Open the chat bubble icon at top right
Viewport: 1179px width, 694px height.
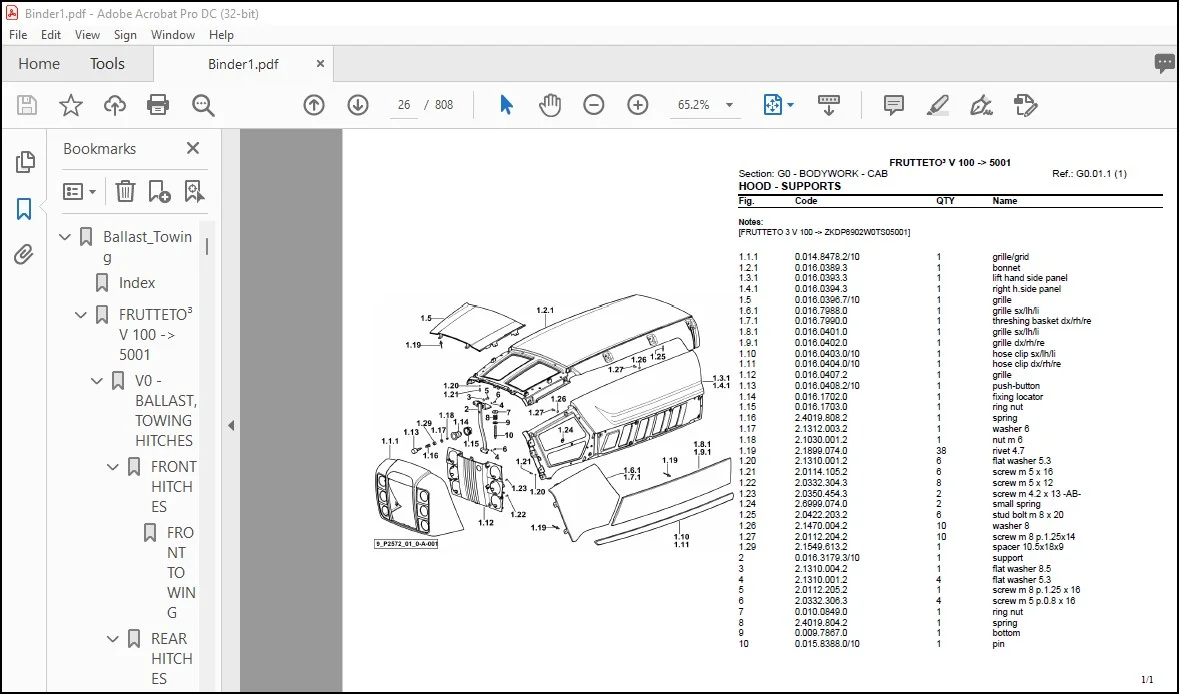[x=1165, y=64]
